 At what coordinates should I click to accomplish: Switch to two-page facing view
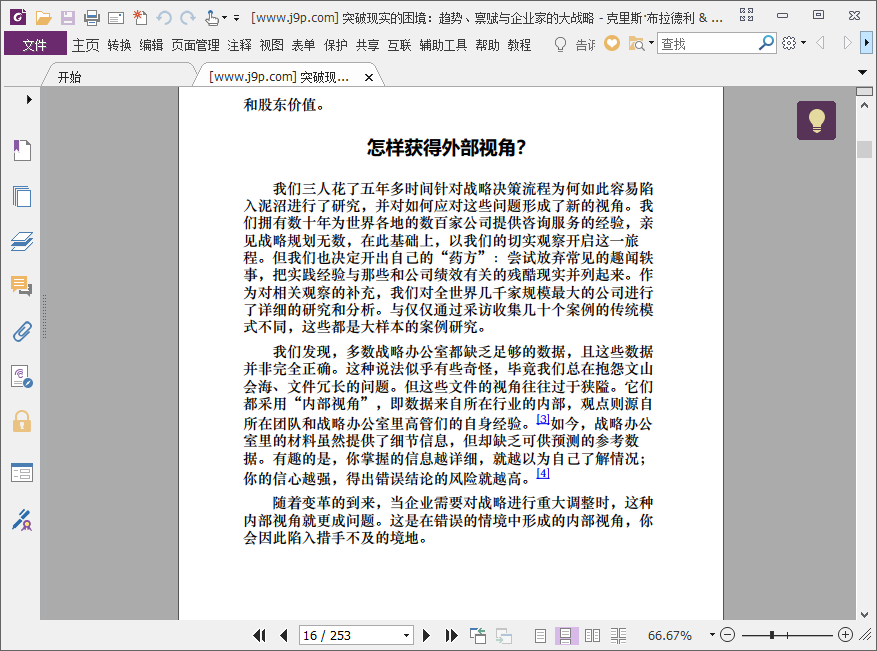pyautogui.click(x=592, y=635)
